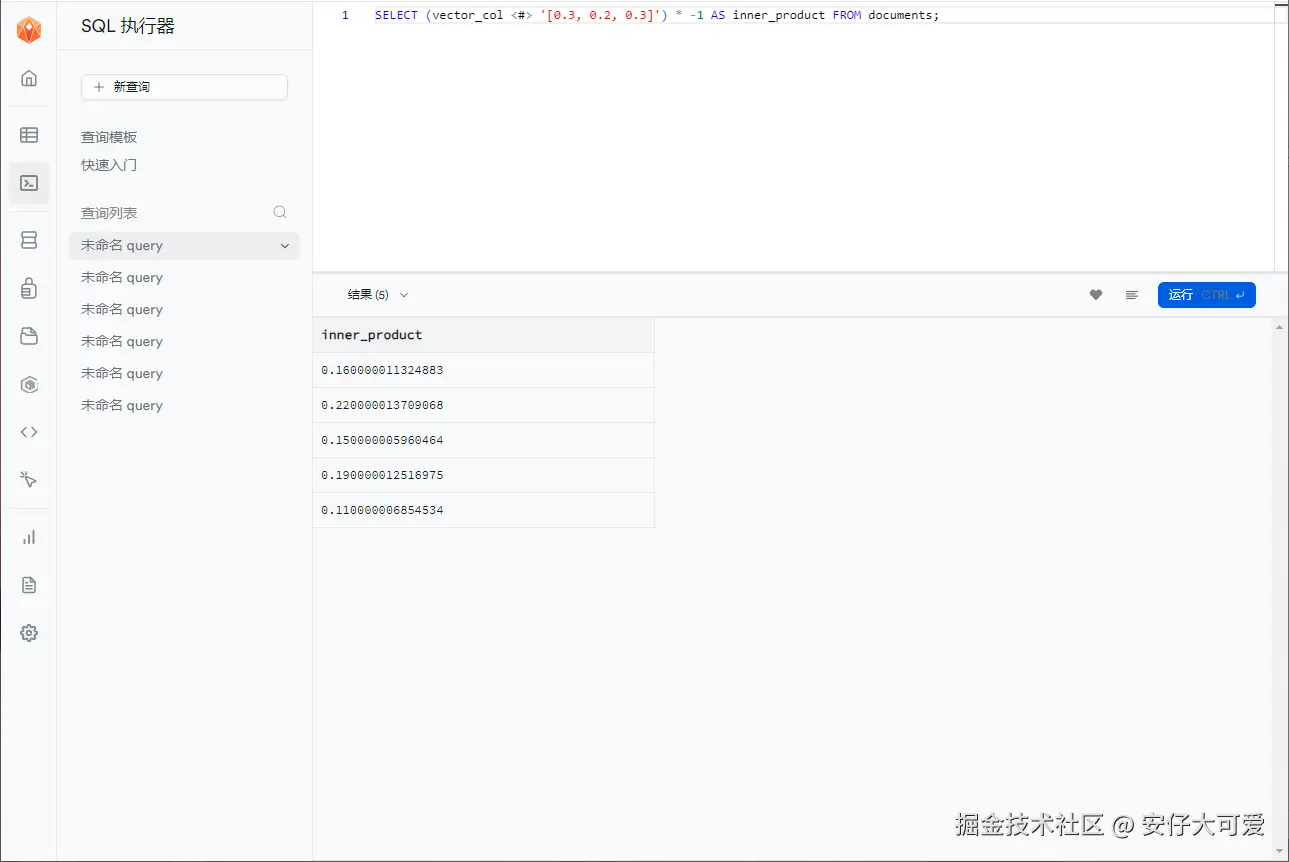This screenshot has height=862, width=1289.
Task: Search the query list with magnifier icon
Action: 280,212
